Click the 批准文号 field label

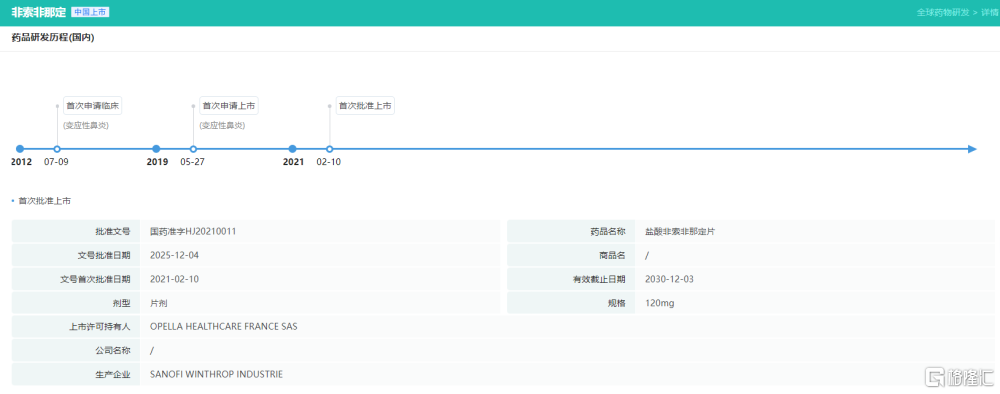(x=113, y=231)
